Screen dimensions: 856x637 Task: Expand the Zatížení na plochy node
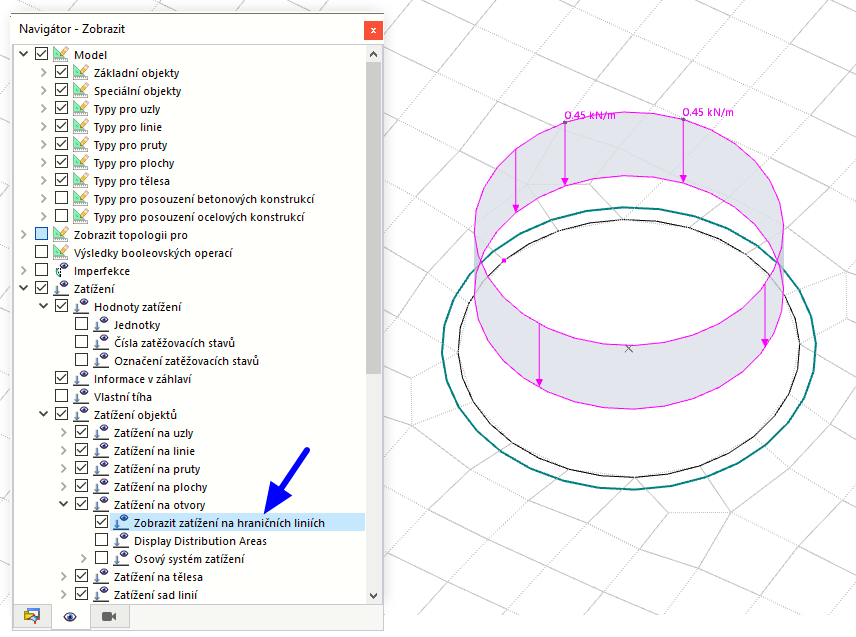63,486
